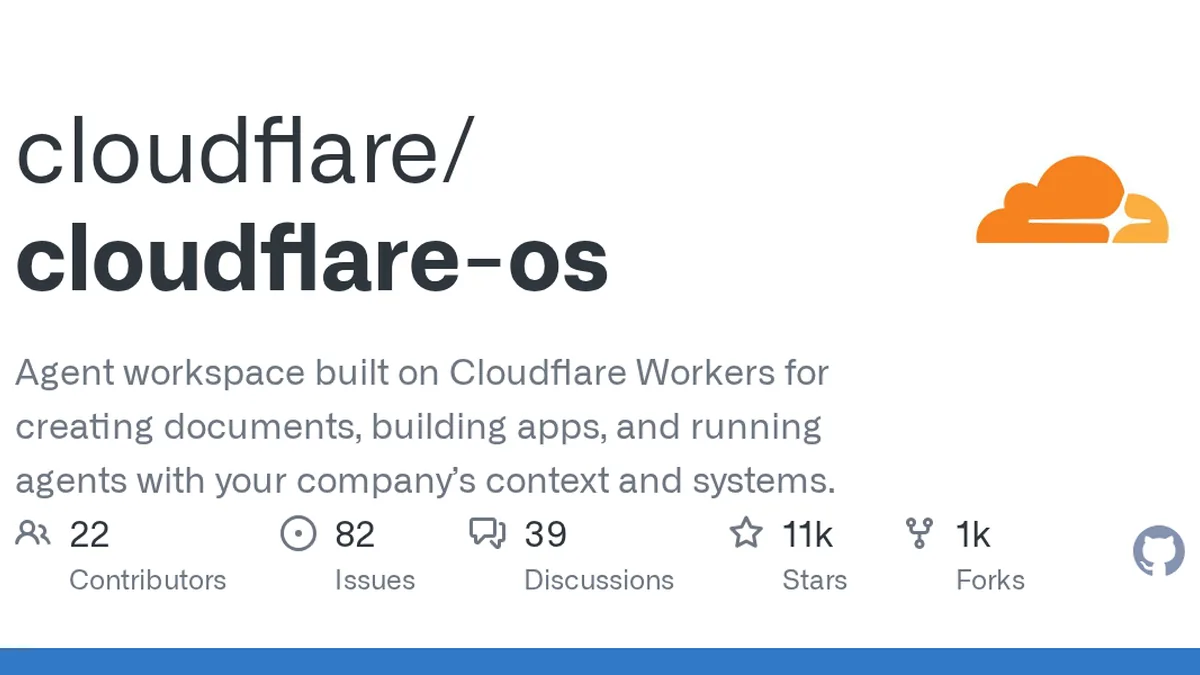The width and height of the screenshot is (1200, 675).
Task: Click the Cloudflare orange cloud logo
Action: click(1072, 200)
